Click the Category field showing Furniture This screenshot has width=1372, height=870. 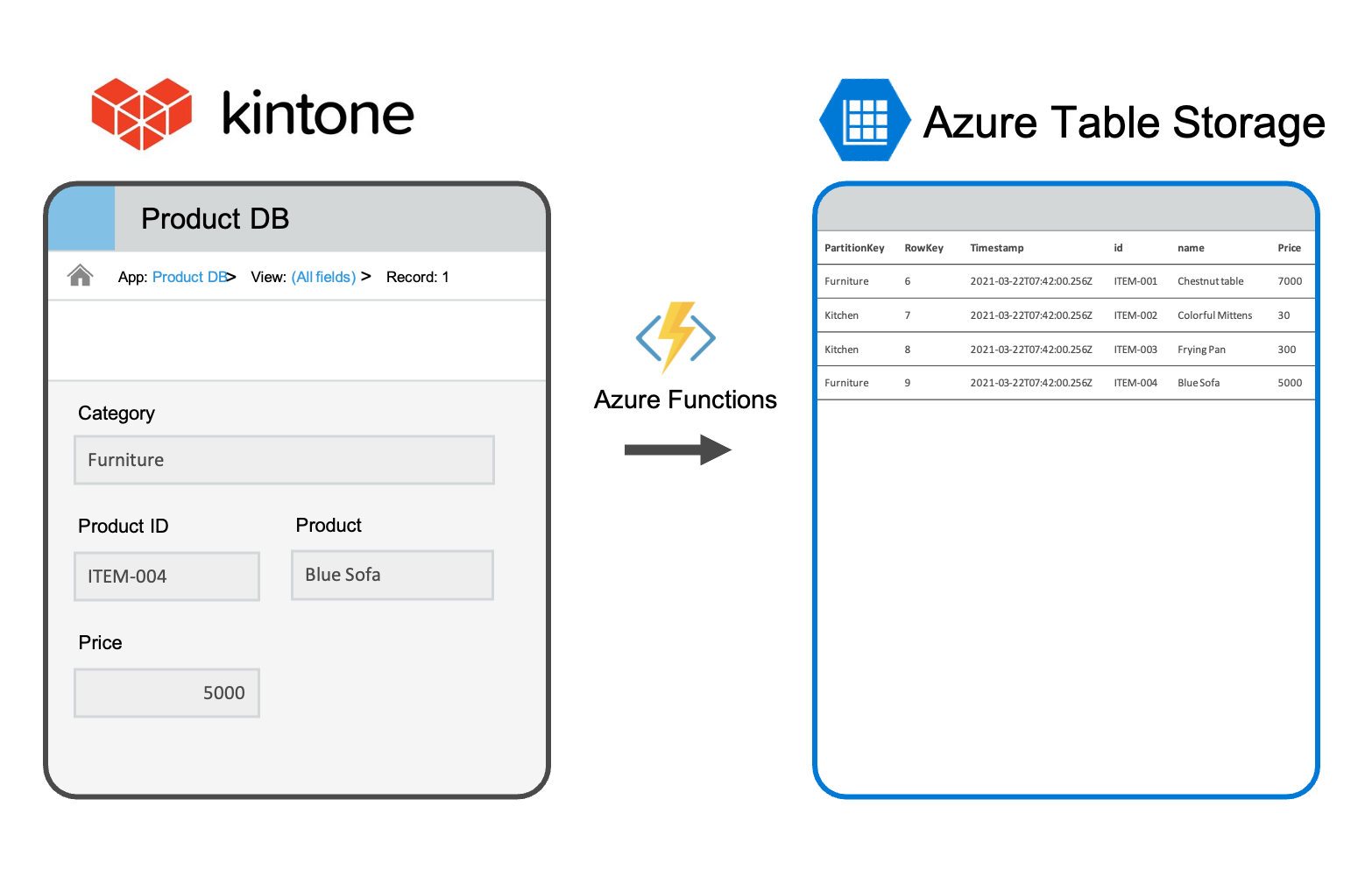(x=285, y=460)
